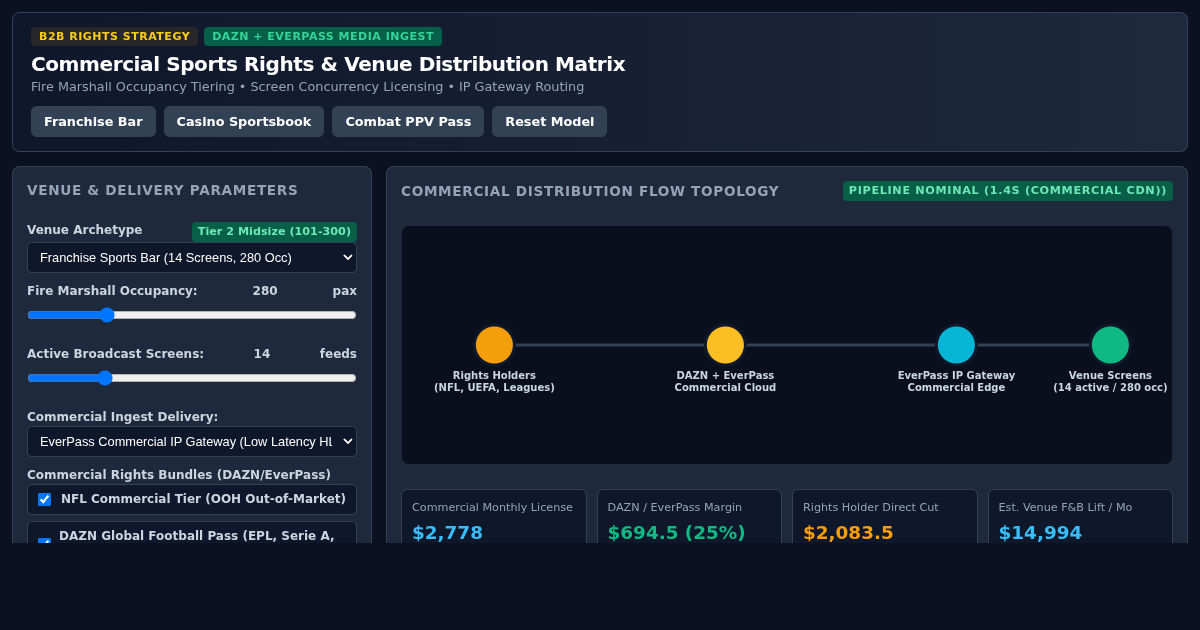
Task: Adjust the Fire Marshall Occupancy slider
Action: pyautogui.click(x=192, y=314)
